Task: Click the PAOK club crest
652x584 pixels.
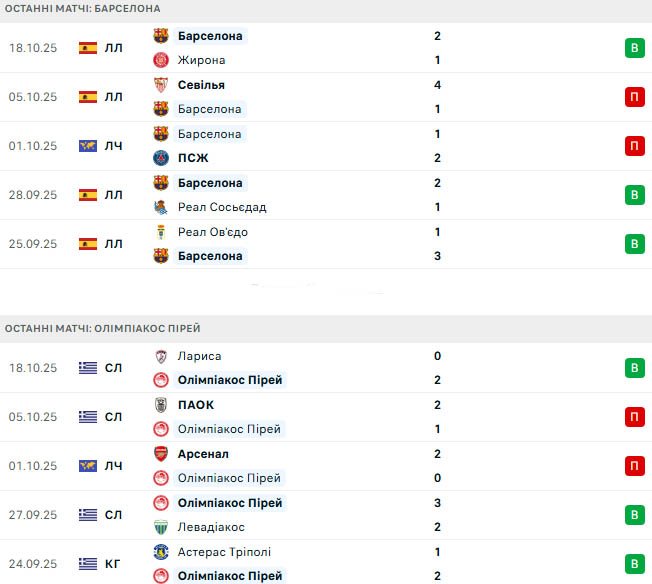Action: pos(161,405)
